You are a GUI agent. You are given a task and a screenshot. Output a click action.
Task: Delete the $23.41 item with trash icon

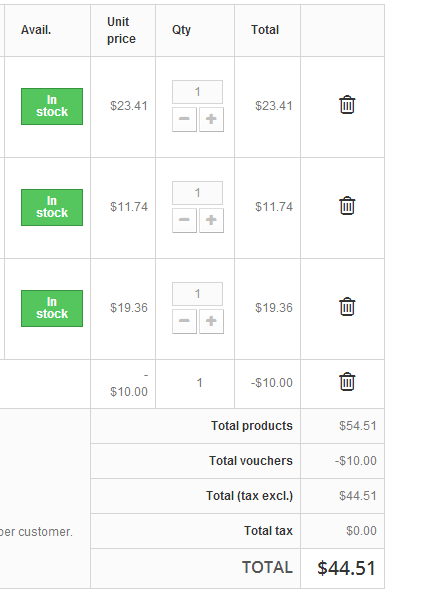point(347,105)
